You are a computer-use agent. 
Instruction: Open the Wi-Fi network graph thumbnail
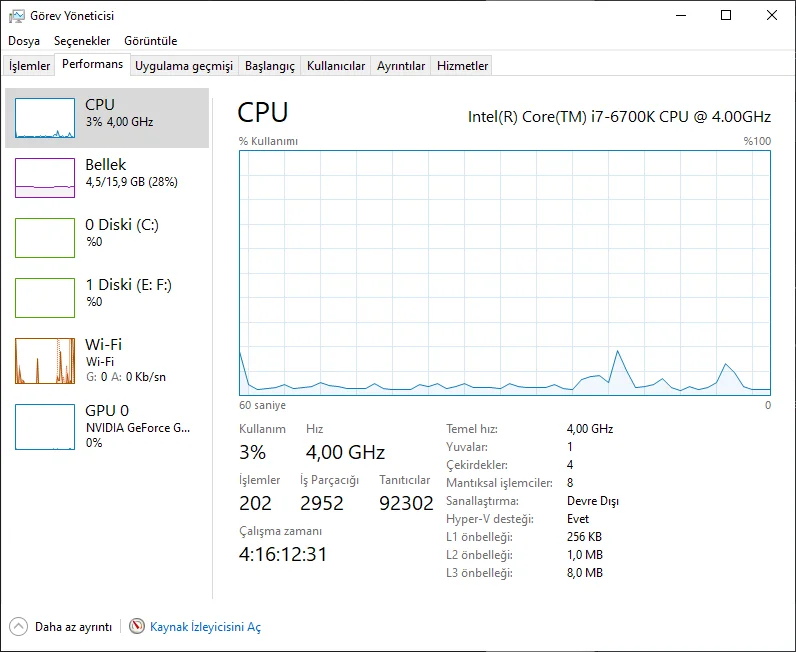pos(45,361)
